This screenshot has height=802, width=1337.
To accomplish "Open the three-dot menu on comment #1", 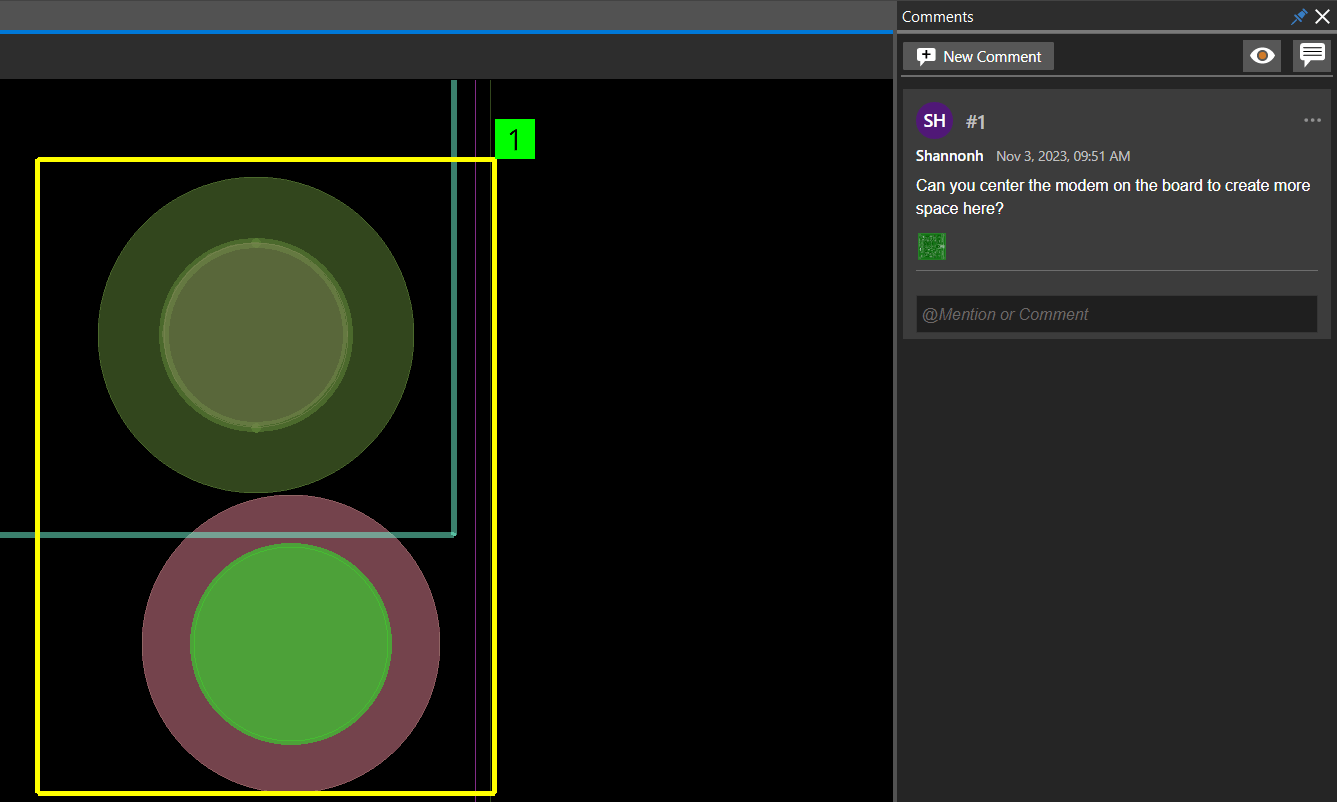I will point(1312,121).
